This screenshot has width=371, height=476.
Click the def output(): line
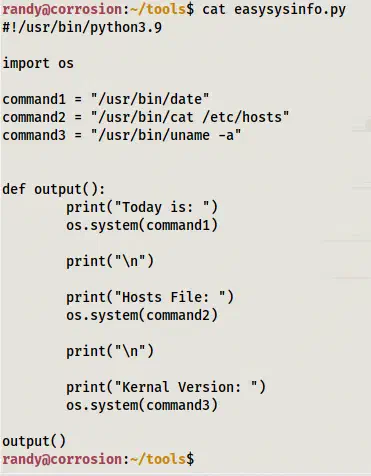click(54, 189)
